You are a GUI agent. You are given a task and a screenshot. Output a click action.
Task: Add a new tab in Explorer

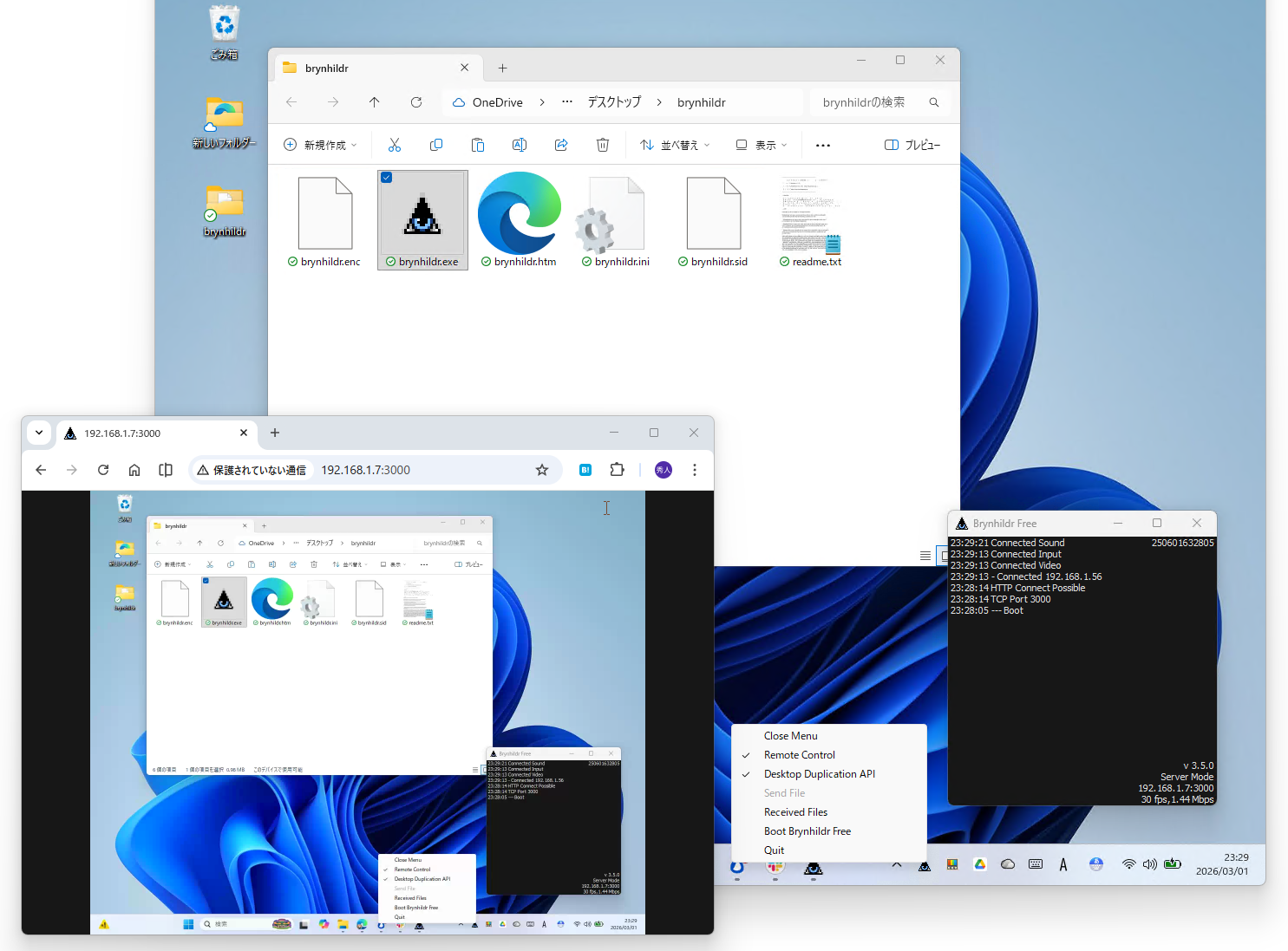point(502,68)
